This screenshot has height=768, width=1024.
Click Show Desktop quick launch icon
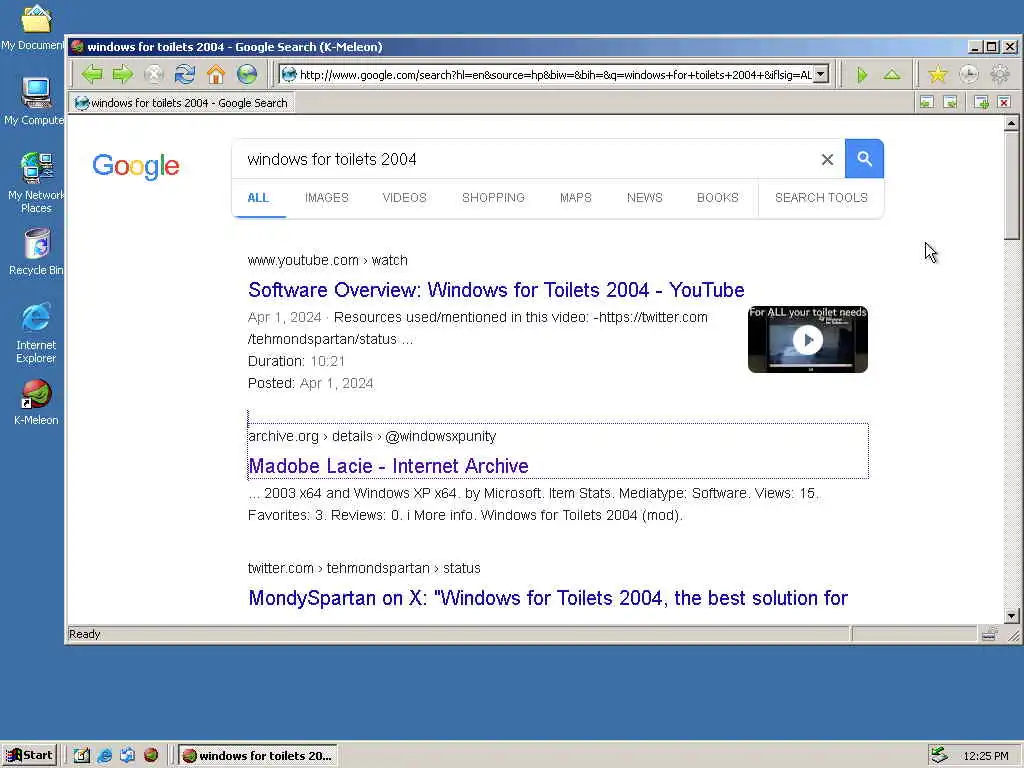(x=82, y=756)
